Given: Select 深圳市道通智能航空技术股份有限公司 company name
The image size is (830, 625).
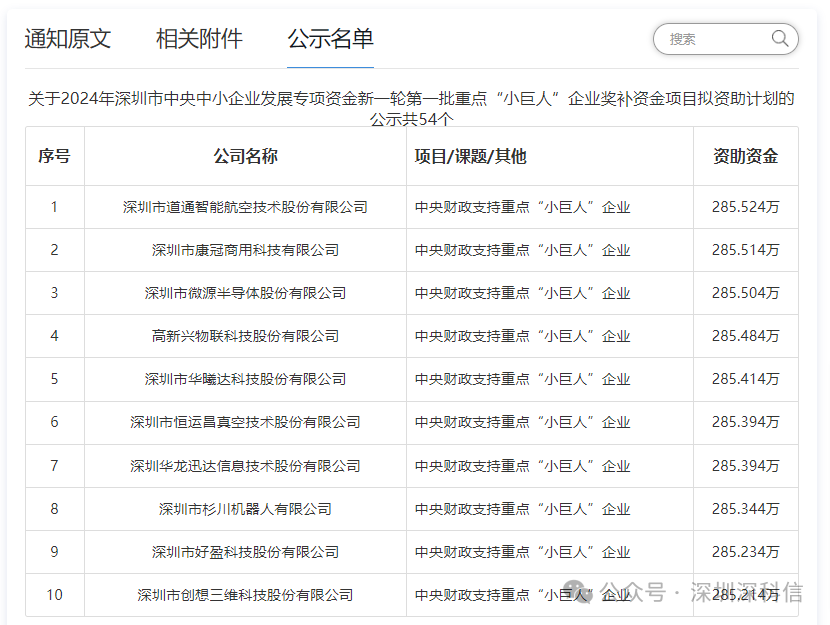Looking at the screenshot, I should [246, 207].
